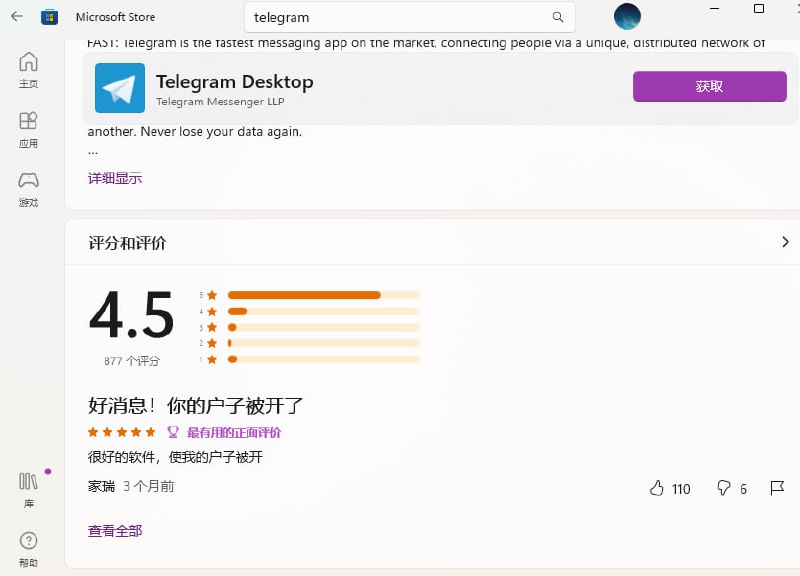Open the 主页 section in sidebar
The image size is (800, 576).
point(28,70)
